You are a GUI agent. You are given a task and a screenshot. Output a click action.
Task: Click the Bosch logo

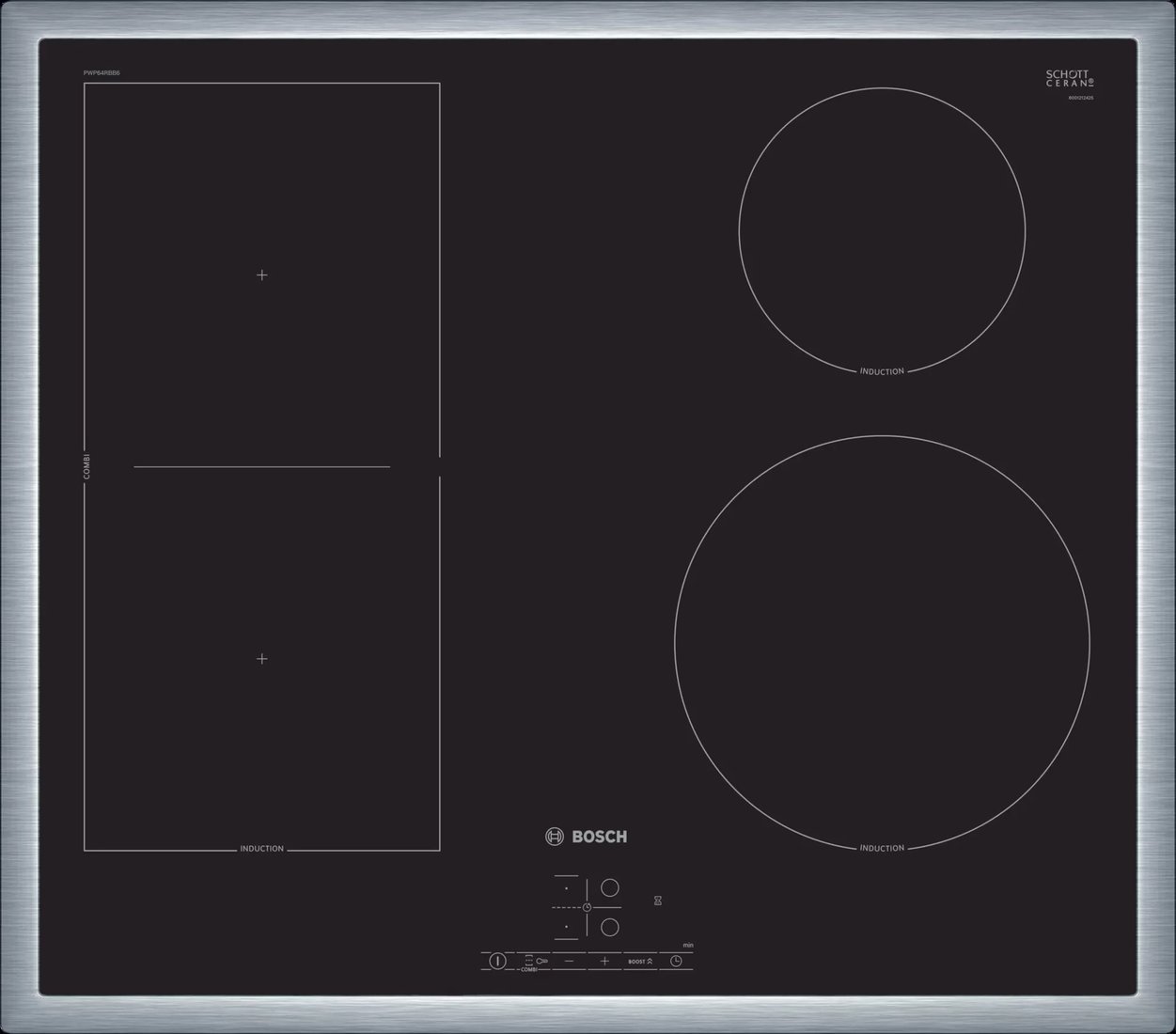point(587,836)
